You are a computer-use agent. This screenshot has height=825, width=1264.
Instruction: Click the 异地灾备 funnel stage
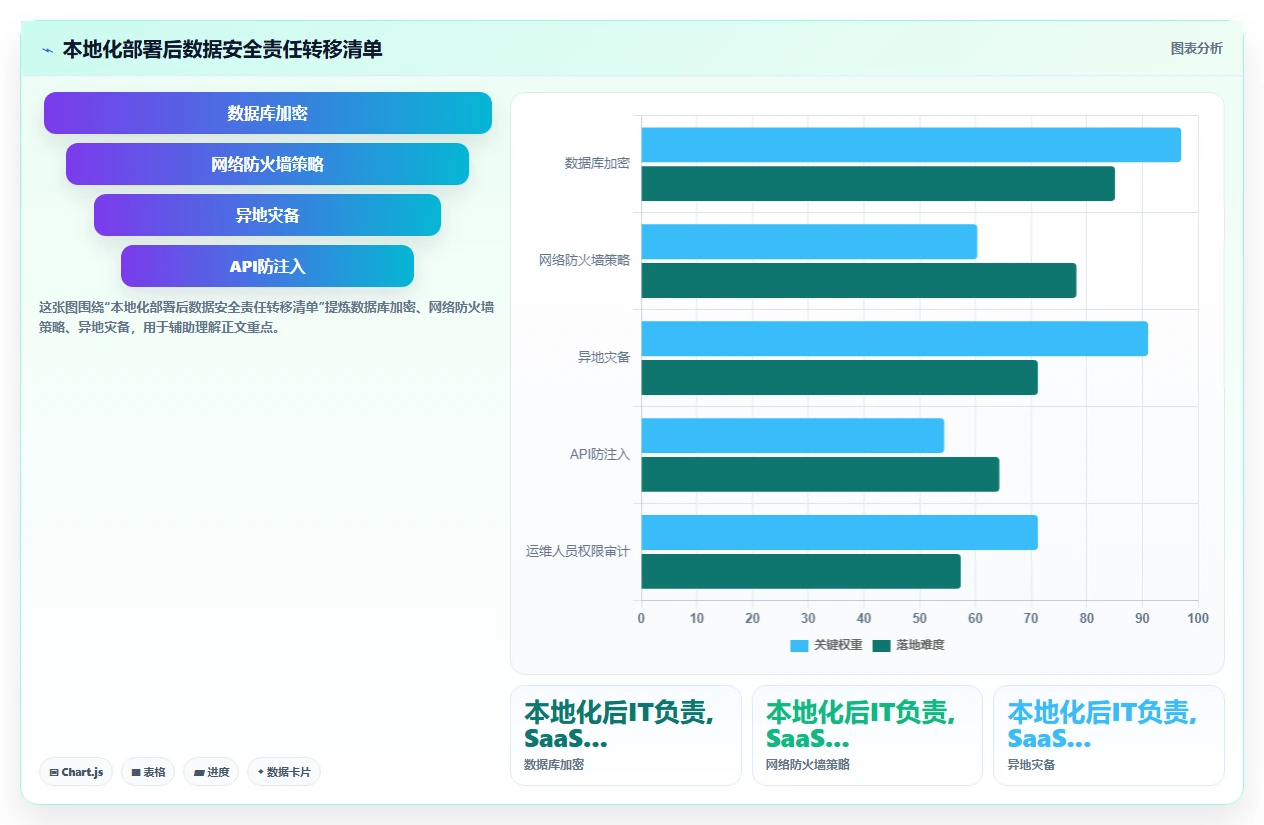tap(268, 215)
